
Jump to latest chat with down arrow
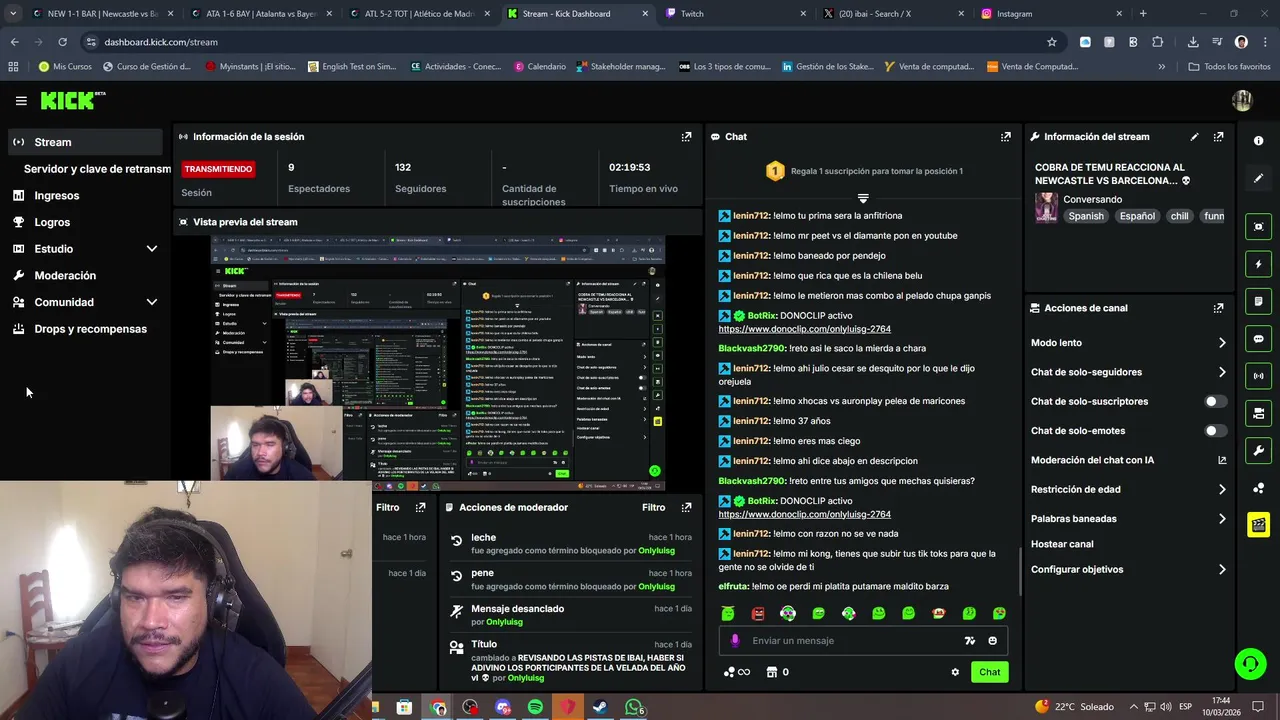pos(863,198)
